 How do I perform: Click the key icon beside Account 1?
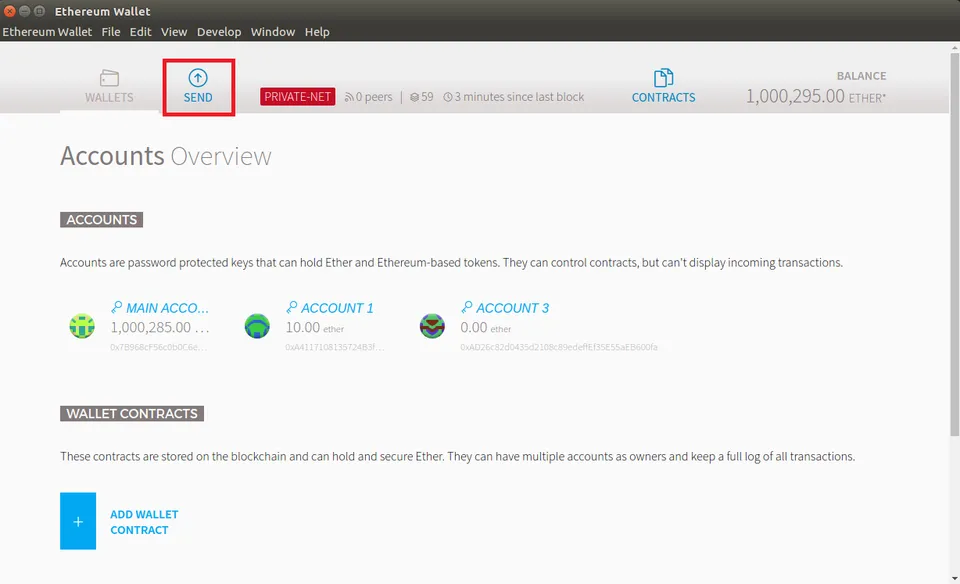(x=291, y=307)
